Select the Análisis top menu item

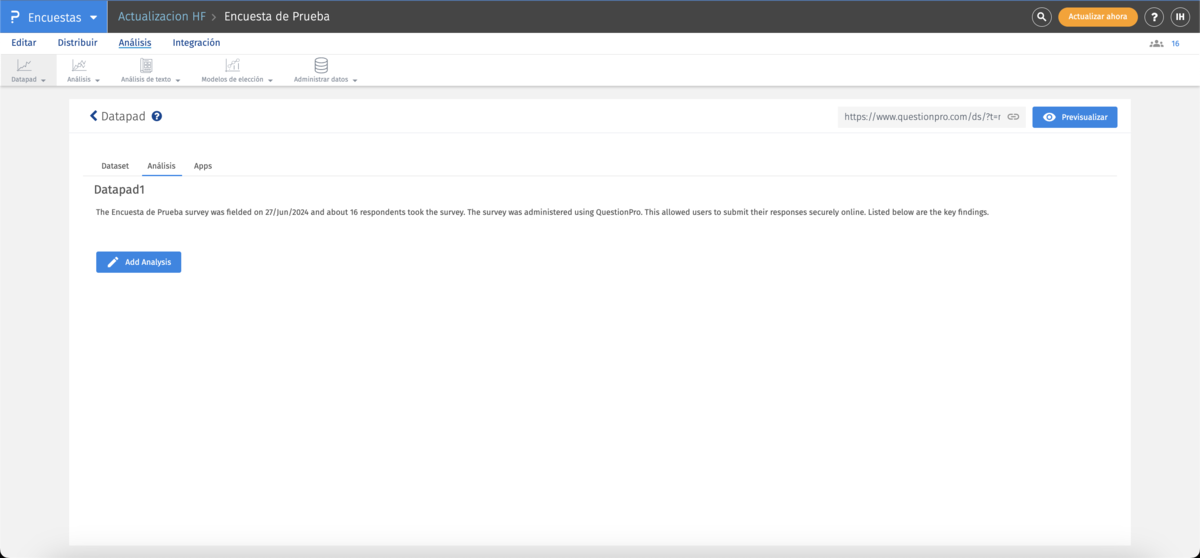(x=135, y=43)
